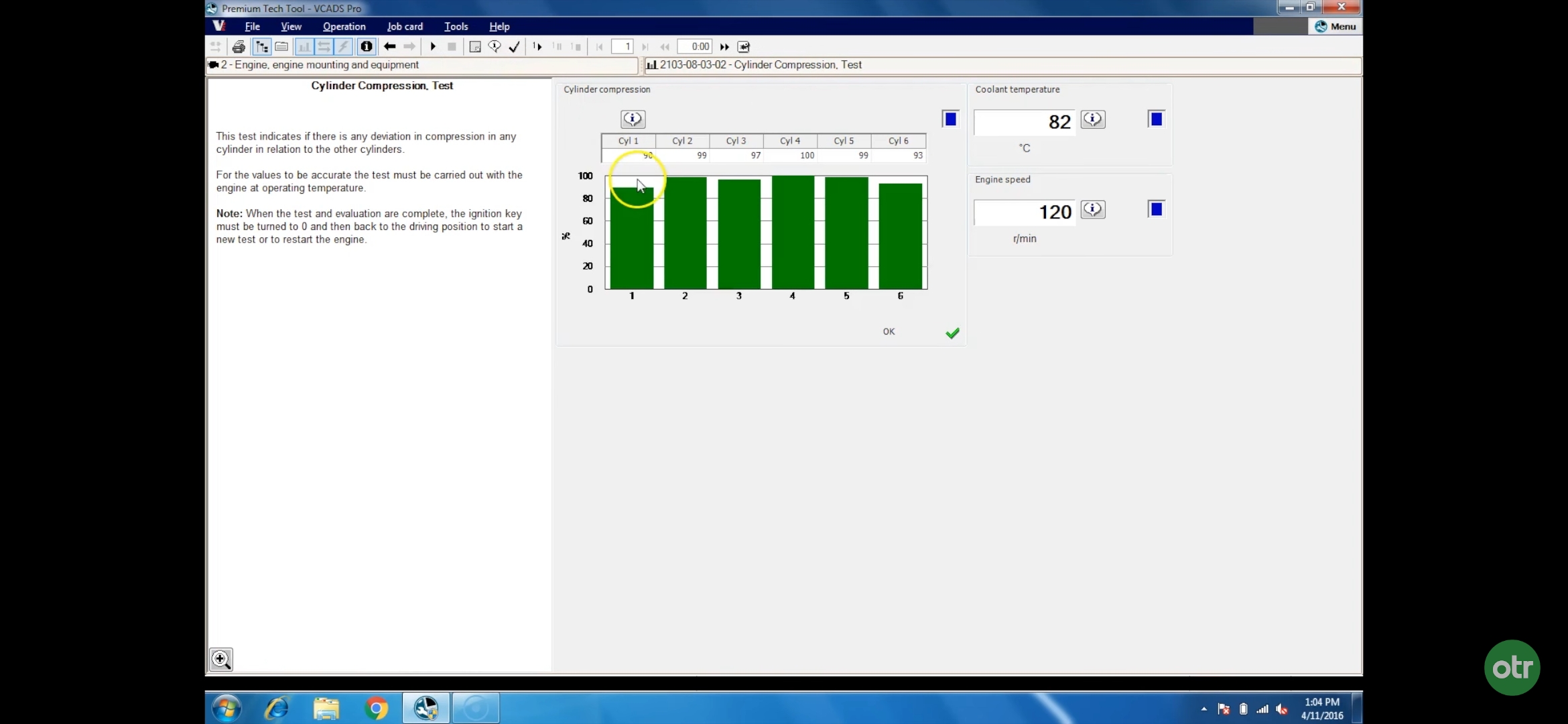Go back with the left arrow
This screenshot has width=1568, height=724.
[389, 47]
